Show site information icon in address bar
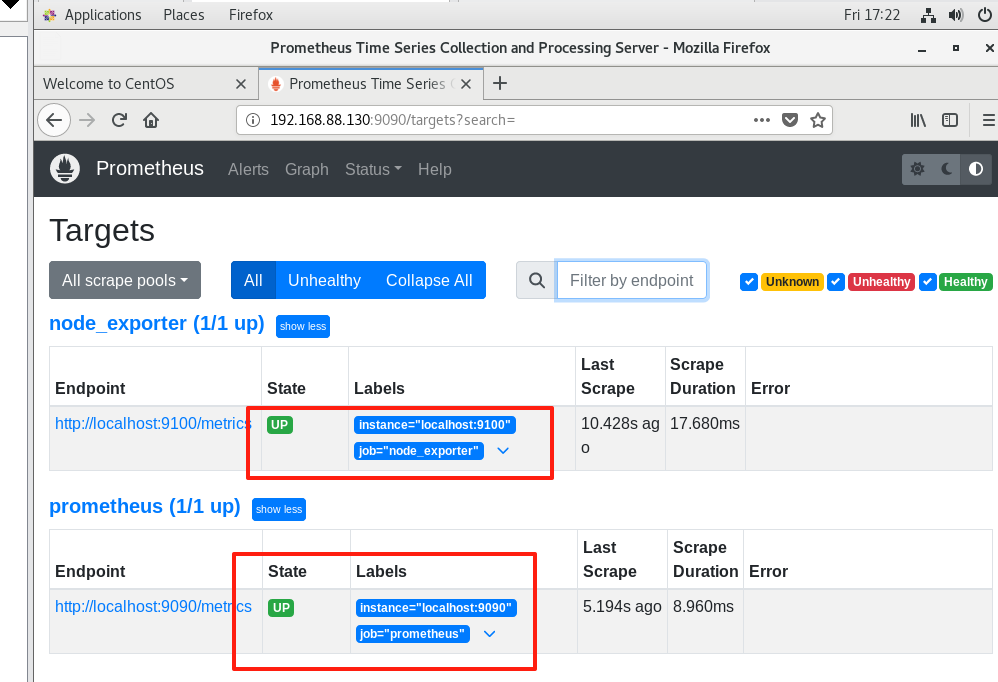998x682 pixels. point(253,120)
